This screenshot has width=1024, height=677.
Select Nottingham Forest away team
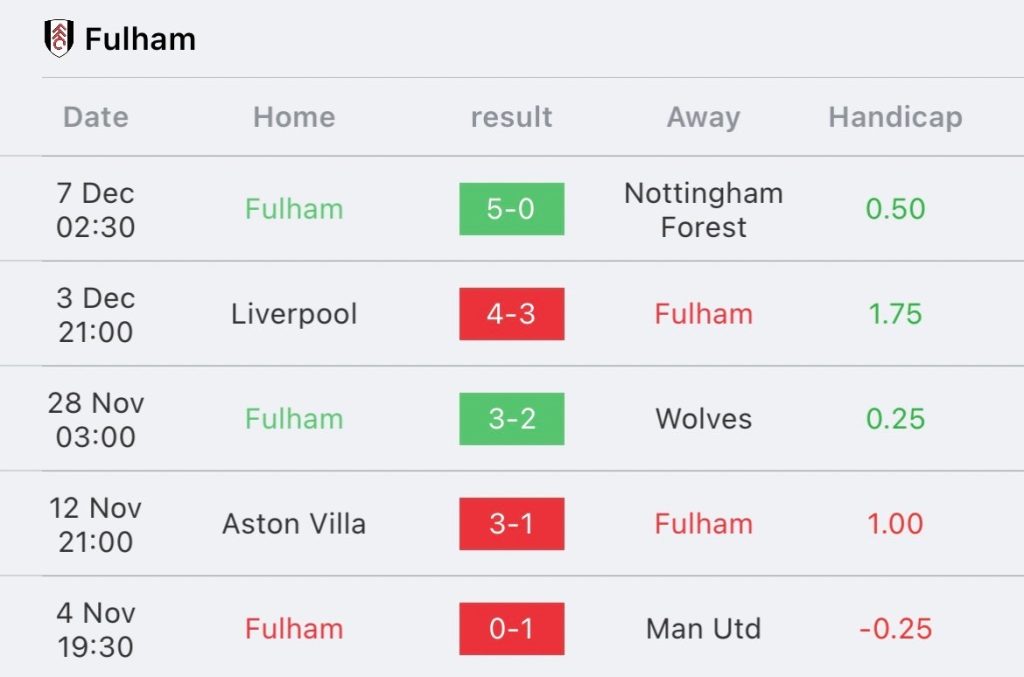click(703, 210)
